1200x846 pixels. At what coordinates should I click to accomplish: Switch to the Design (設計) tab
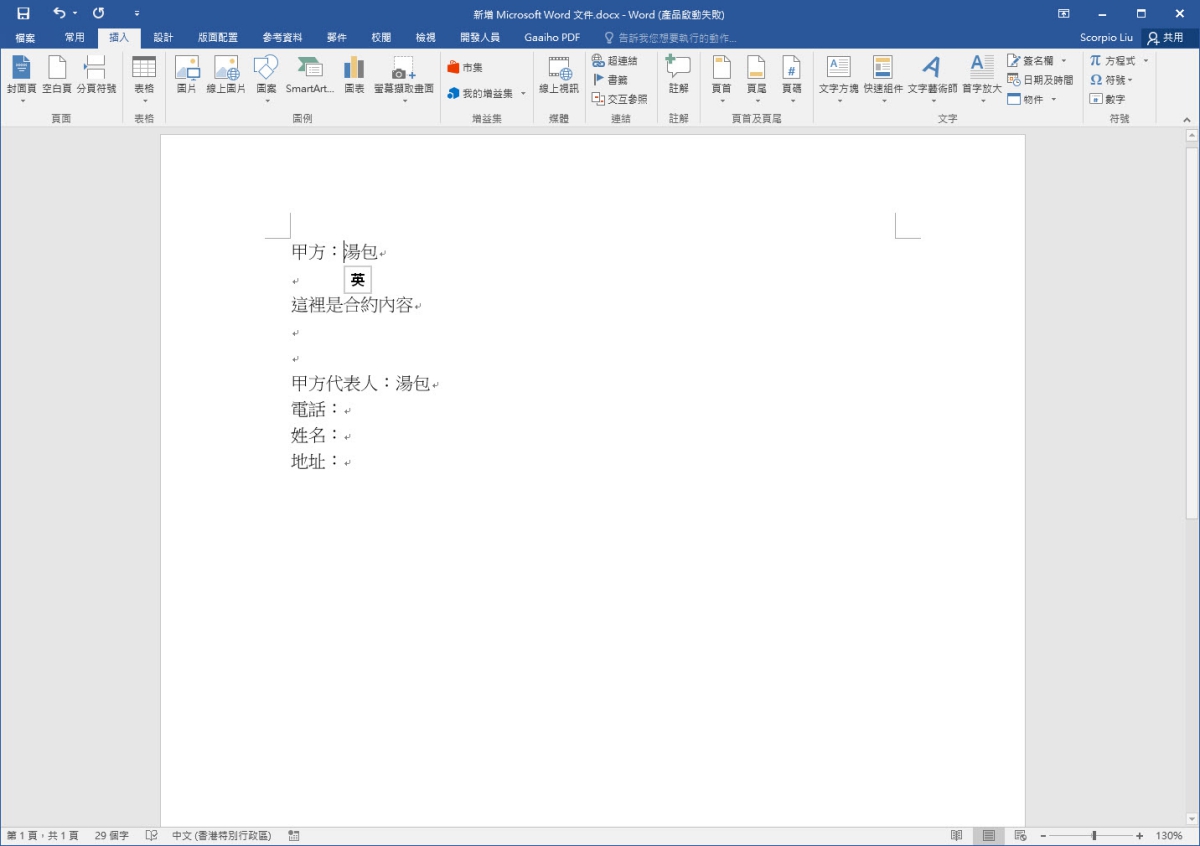163,37
